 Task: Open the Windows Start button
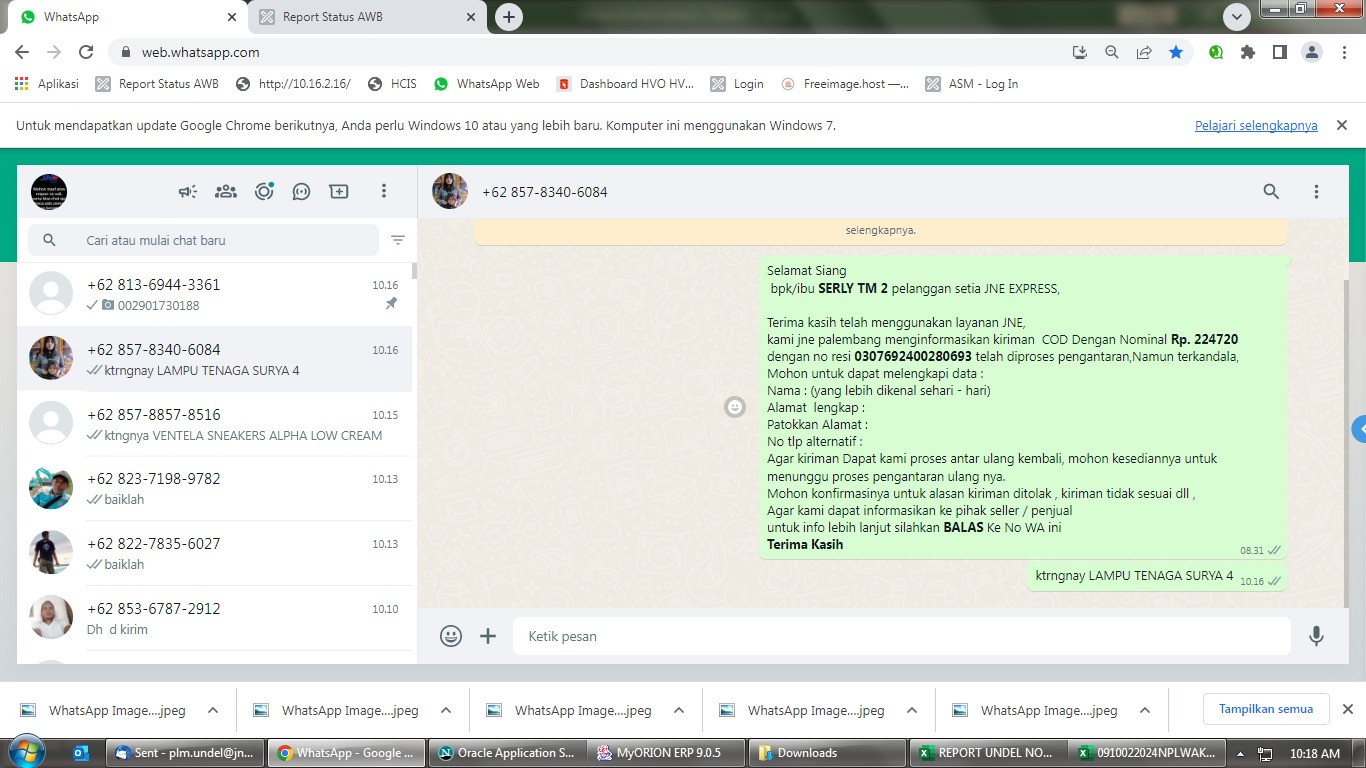(x=27, y=752)
